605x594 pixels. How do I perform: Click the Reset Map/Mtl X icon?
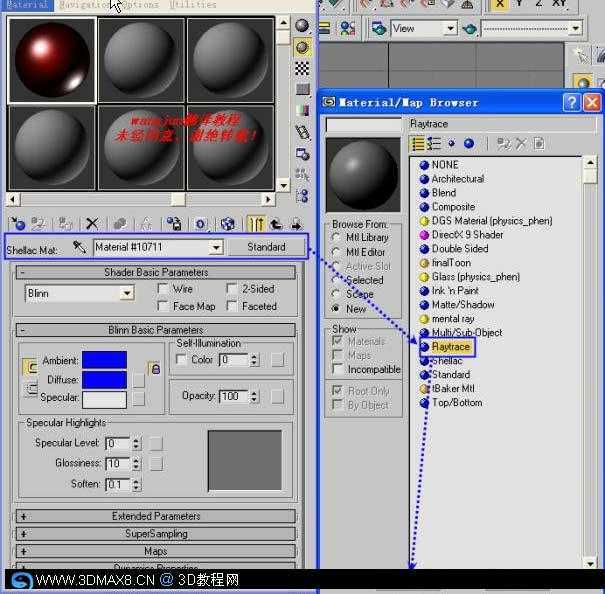point(92,223)
